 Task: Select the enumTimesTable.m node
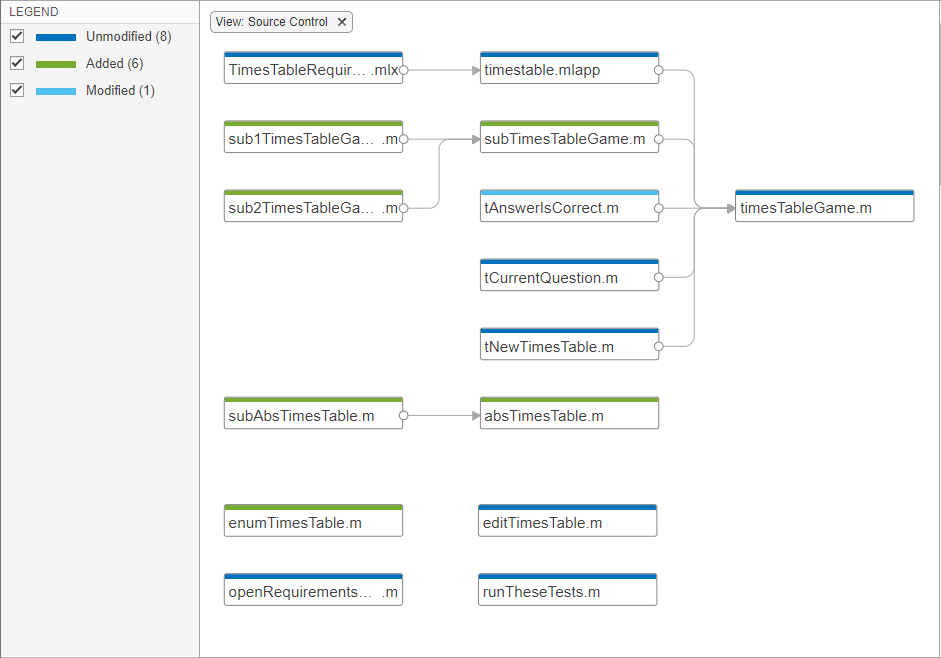tap(314, 523)
